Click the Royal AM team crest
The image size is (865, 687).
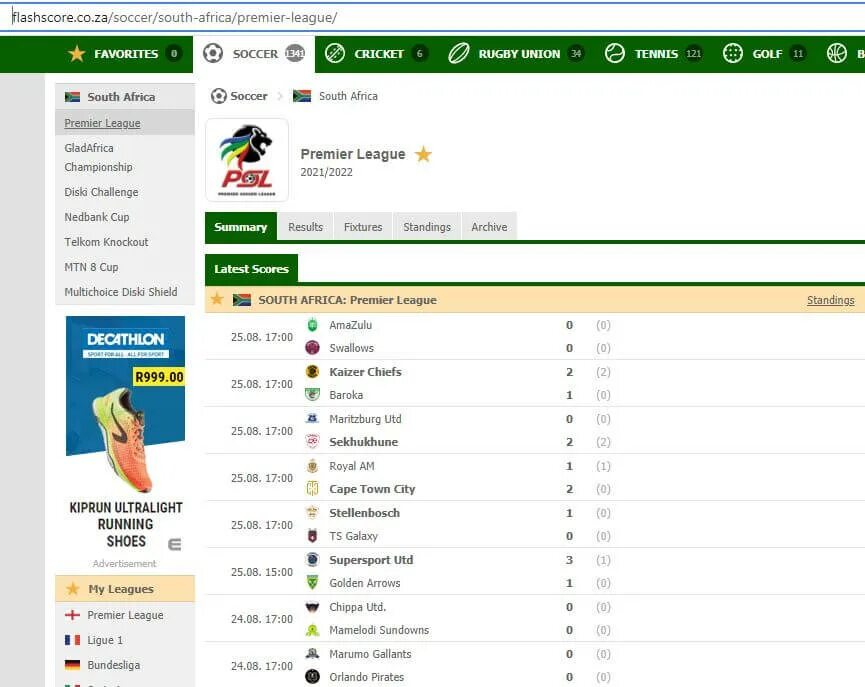312,466
